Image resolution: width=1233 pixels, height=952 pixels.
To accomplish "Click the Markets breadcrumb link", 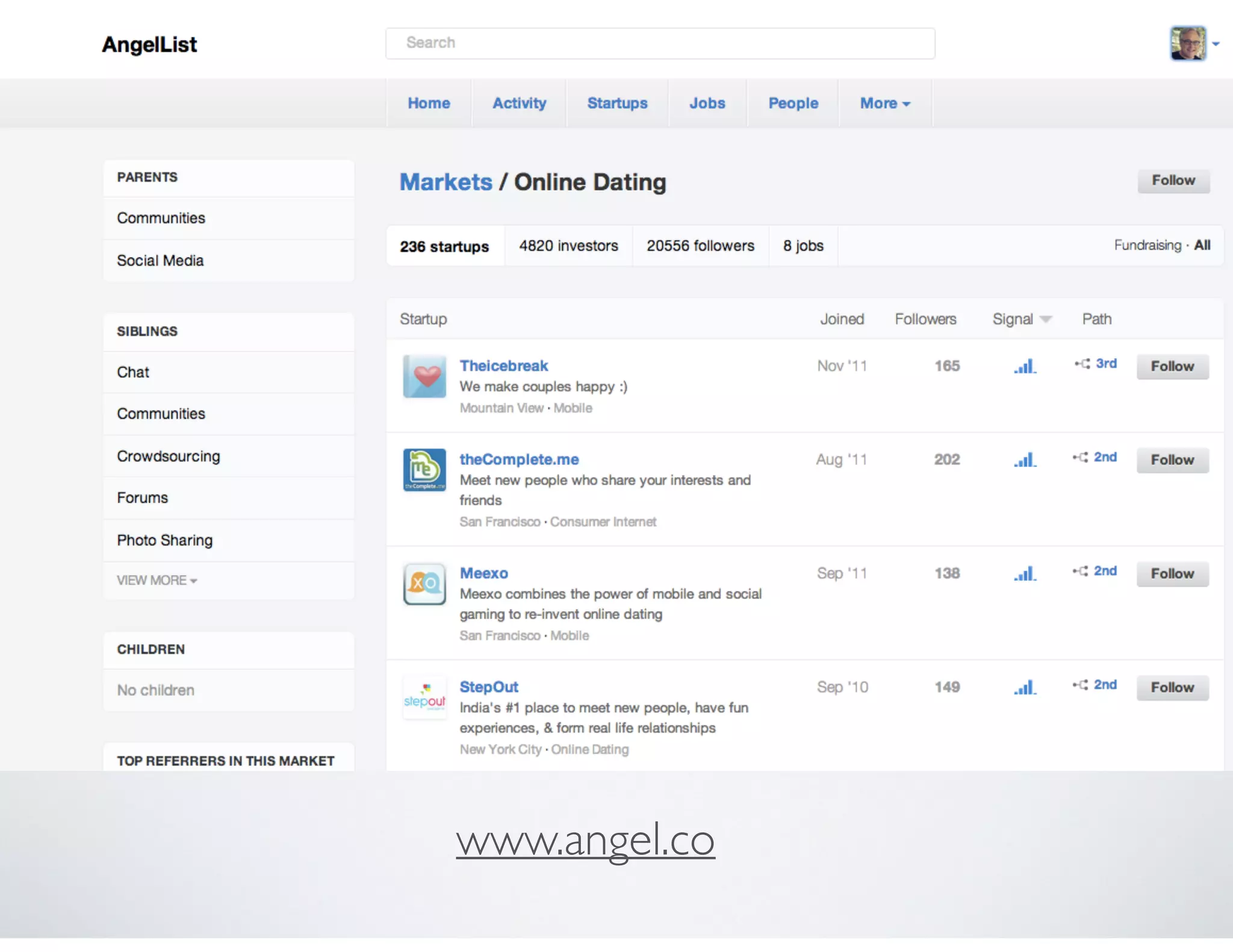I will click(446, 182).
